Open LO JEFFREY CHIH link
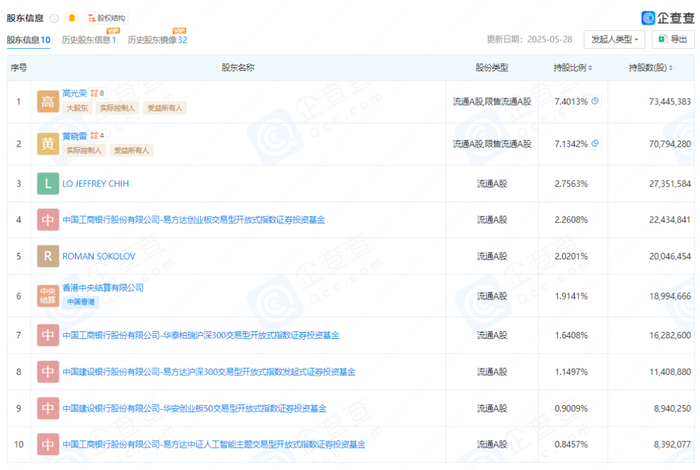The width and height of the screenshot is (700, 470). [96, 184]
